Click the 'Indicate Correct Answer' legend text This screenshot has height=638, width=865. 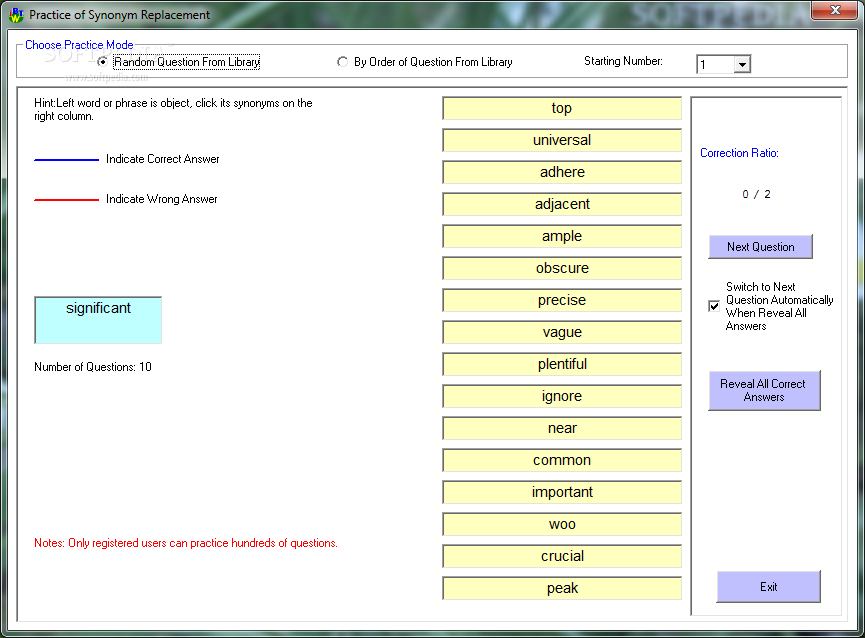tap(163, 159)
